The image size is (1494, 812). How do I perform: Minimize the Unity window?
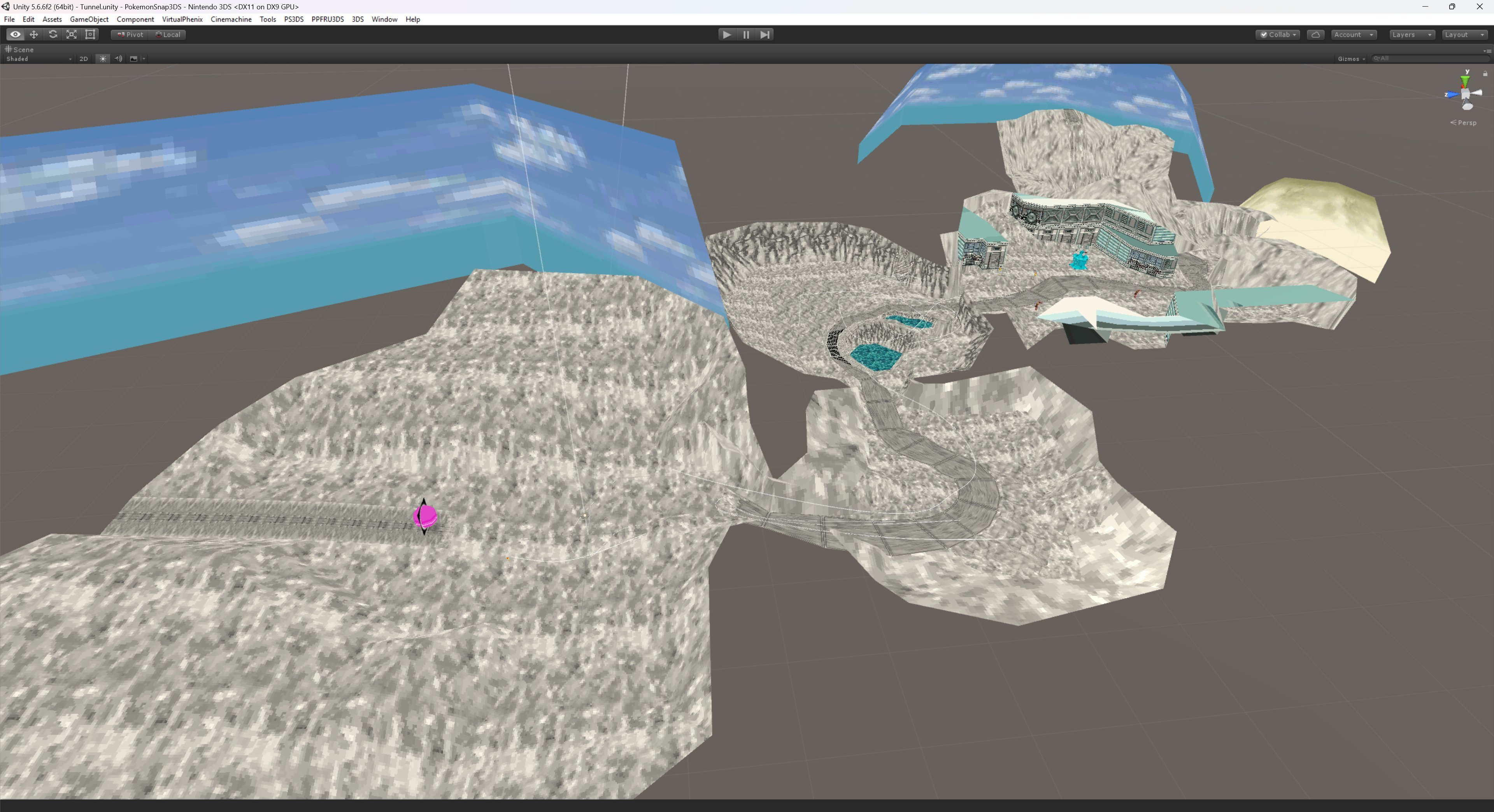tap(1425, 6)
